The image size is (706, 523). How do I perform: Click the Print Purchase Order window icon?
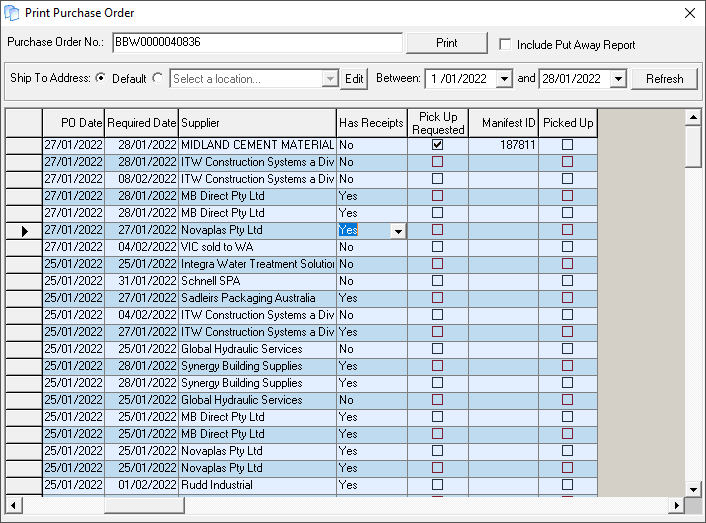(12, 13)
